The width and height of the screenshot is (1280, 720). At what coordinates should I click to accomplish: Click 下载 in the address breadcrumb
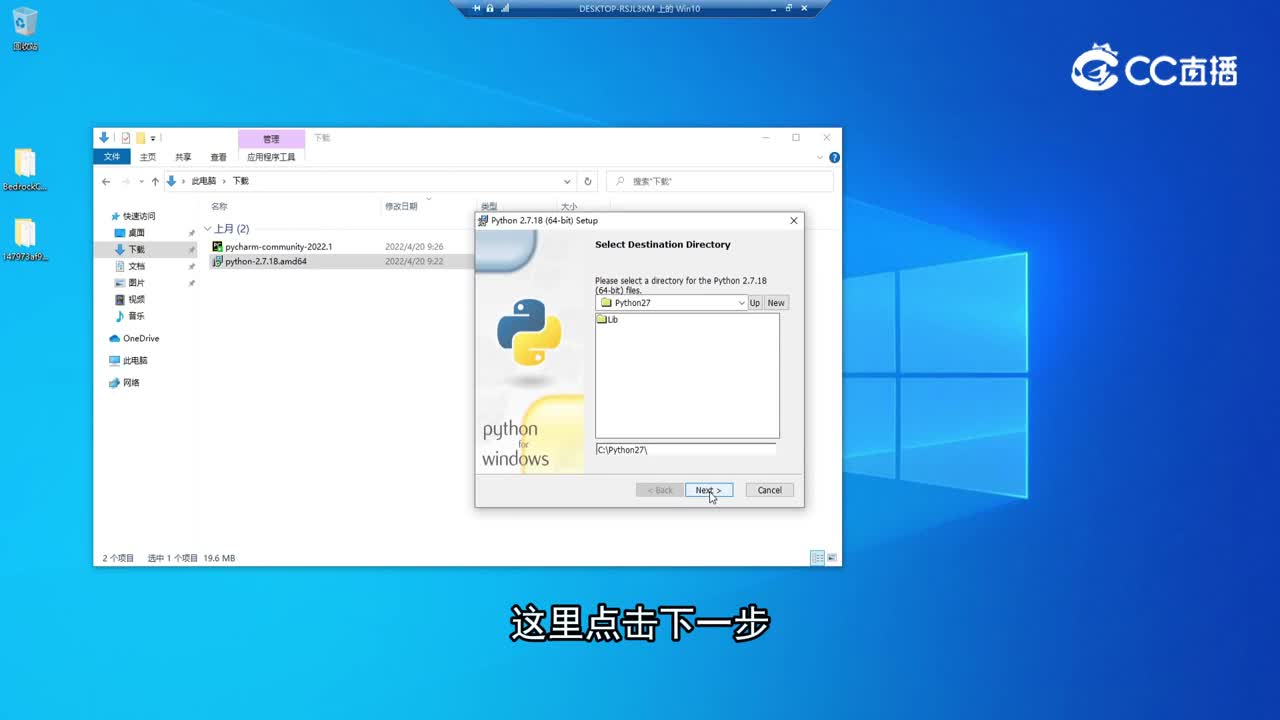pyautogui.click(x=241, y=181)
